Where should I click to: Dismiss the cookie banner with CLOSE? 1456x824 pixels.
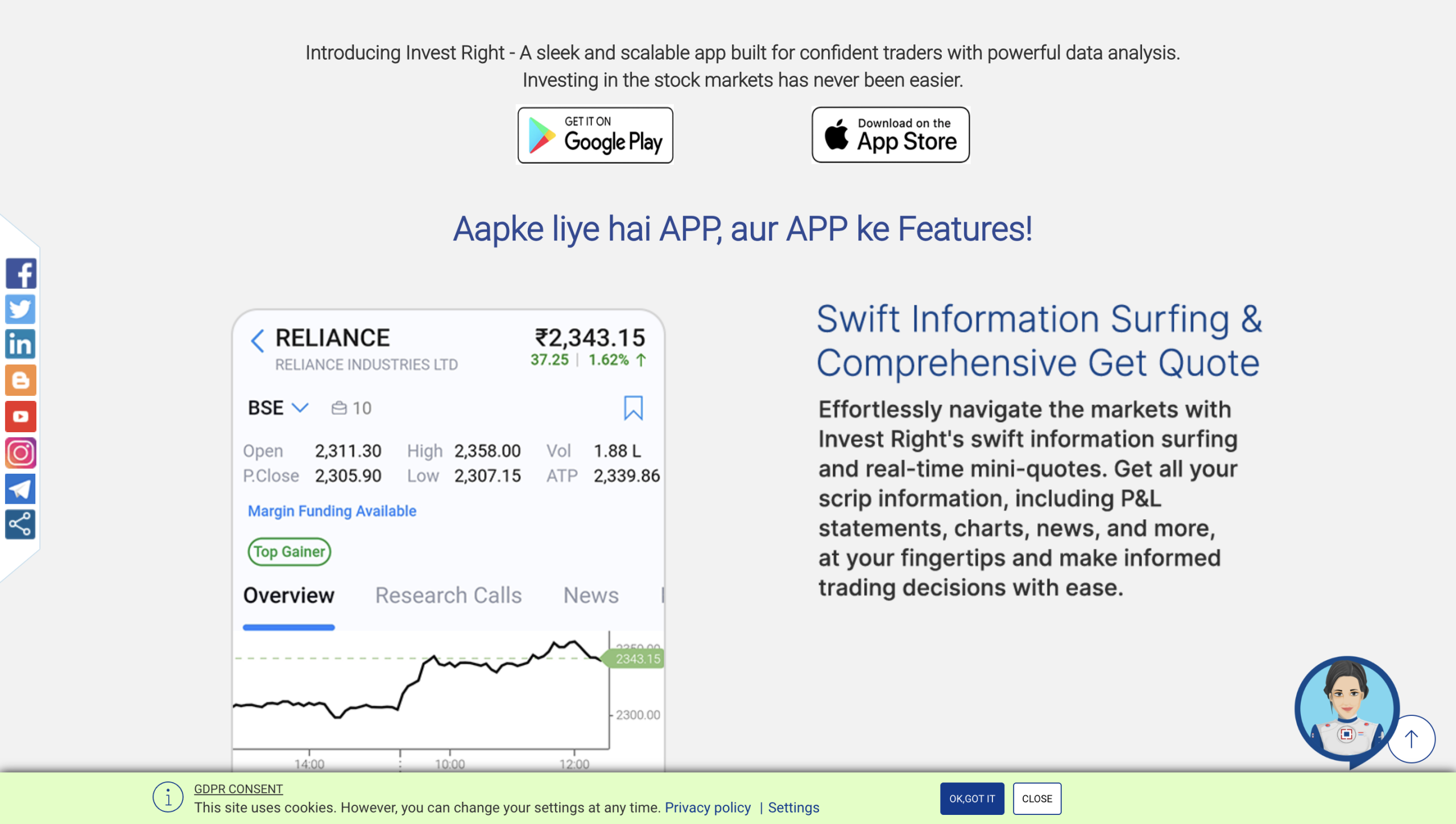tap(1037, 798)
